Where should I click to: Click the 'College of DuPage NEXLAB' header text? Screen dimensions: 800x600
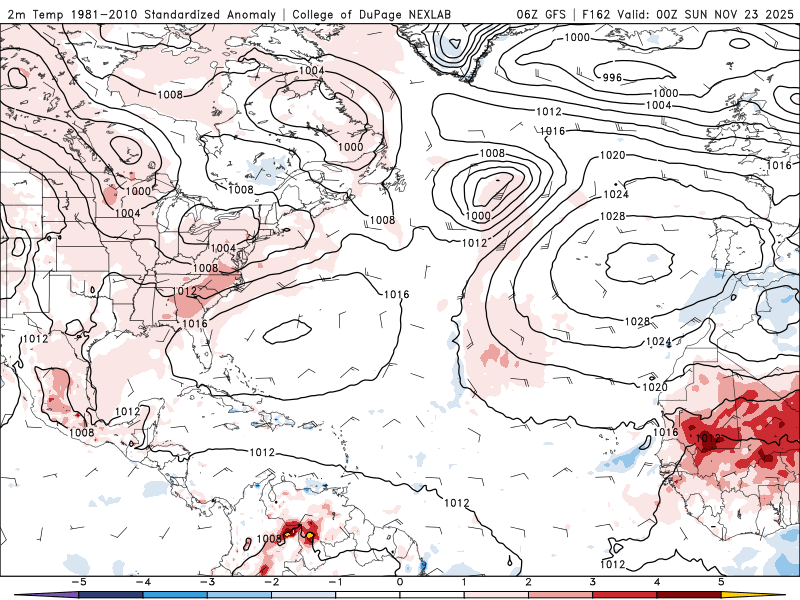coord(371,14)
